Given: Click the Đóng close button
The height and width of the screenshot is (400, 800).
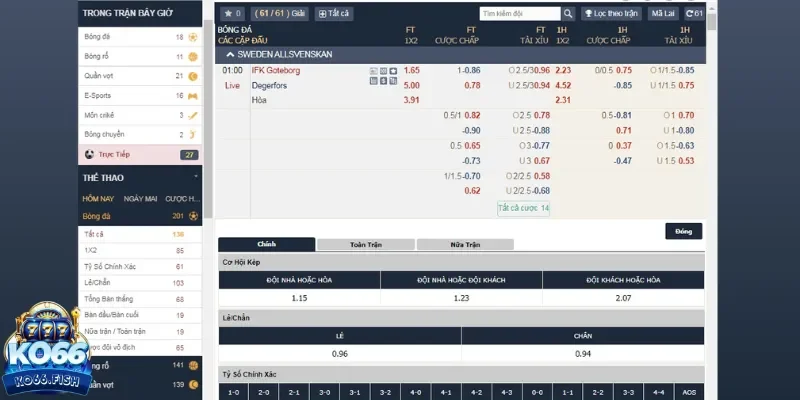Looking at the screenshot, I should click(683, 231).
